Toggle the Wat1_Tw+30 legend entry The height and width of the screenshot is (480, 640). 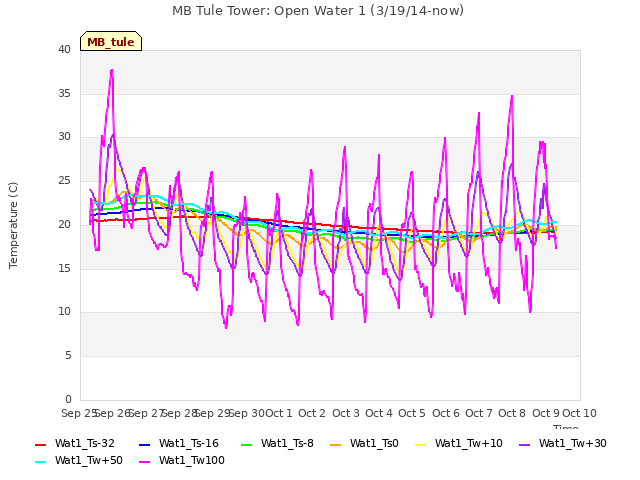click(x=563, y=444)
